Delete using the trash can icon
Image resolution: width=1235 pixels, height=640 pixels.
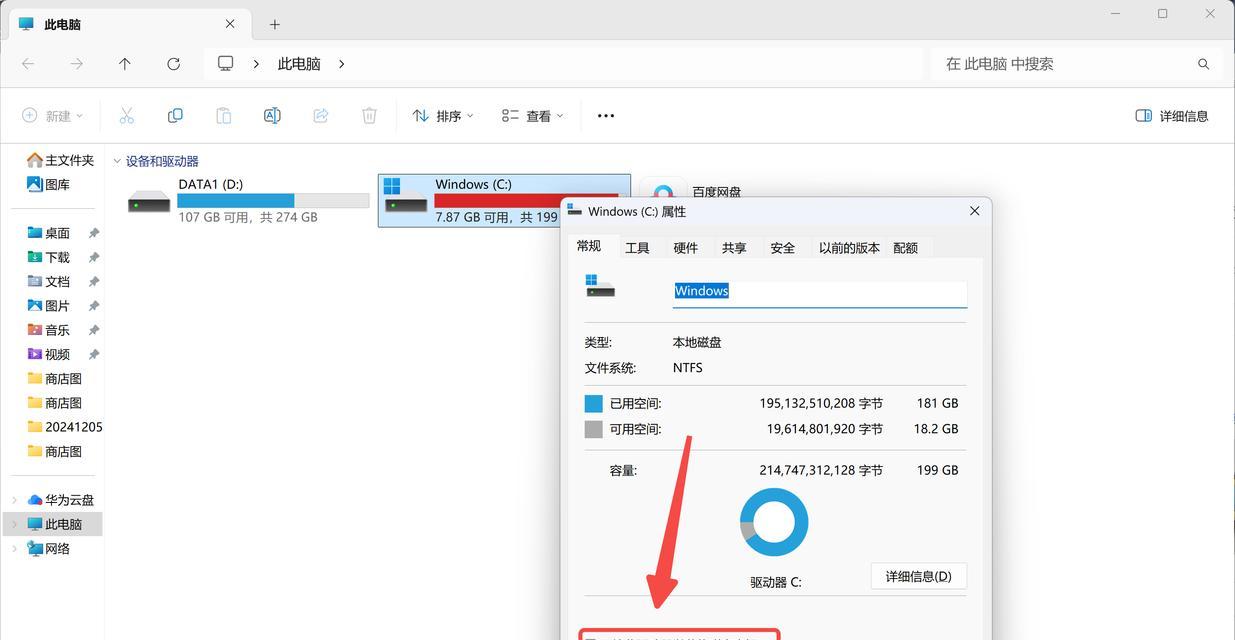tap(369, 116)
